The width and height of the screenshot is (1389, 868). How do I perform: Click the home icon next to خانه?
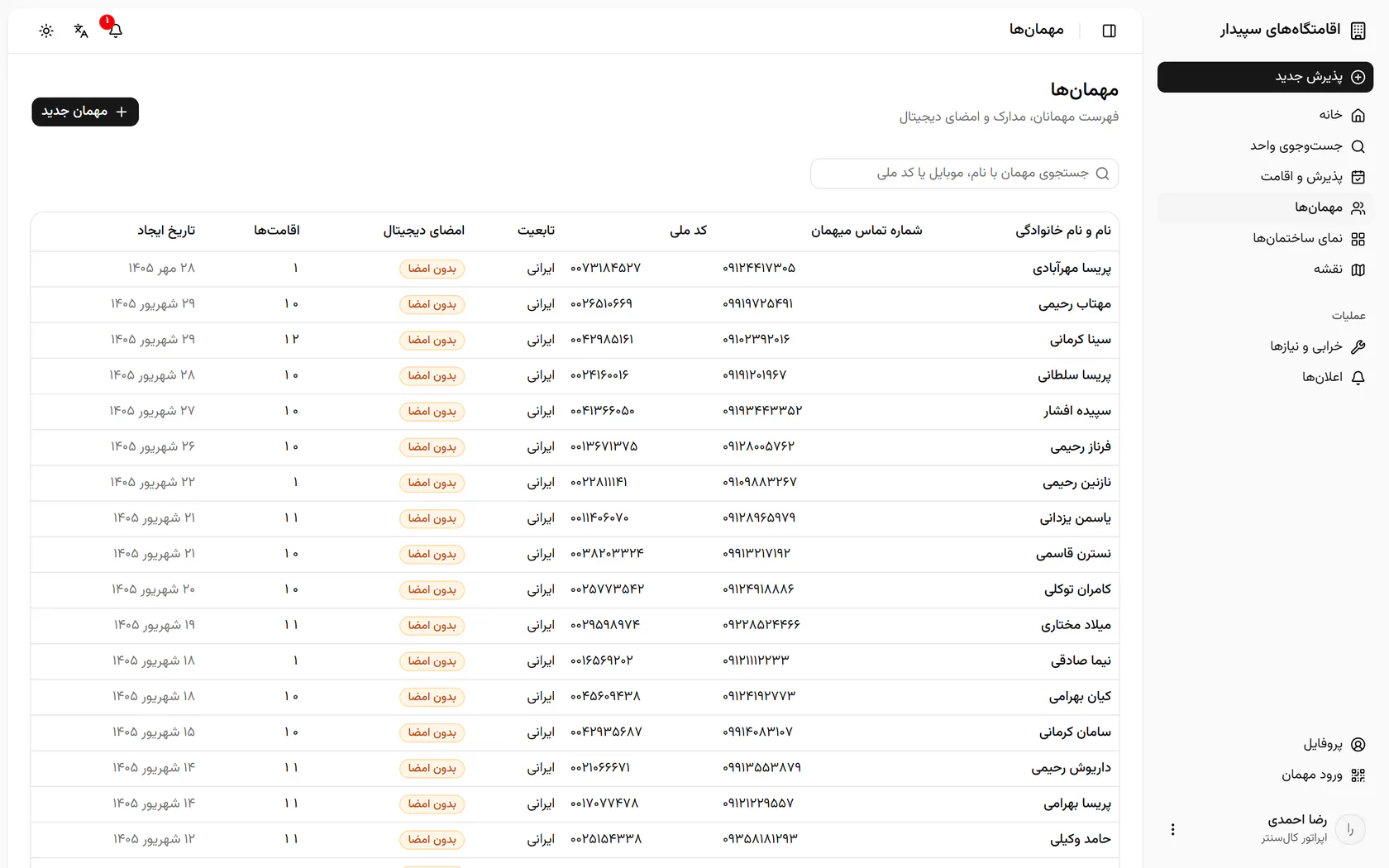1358,115
